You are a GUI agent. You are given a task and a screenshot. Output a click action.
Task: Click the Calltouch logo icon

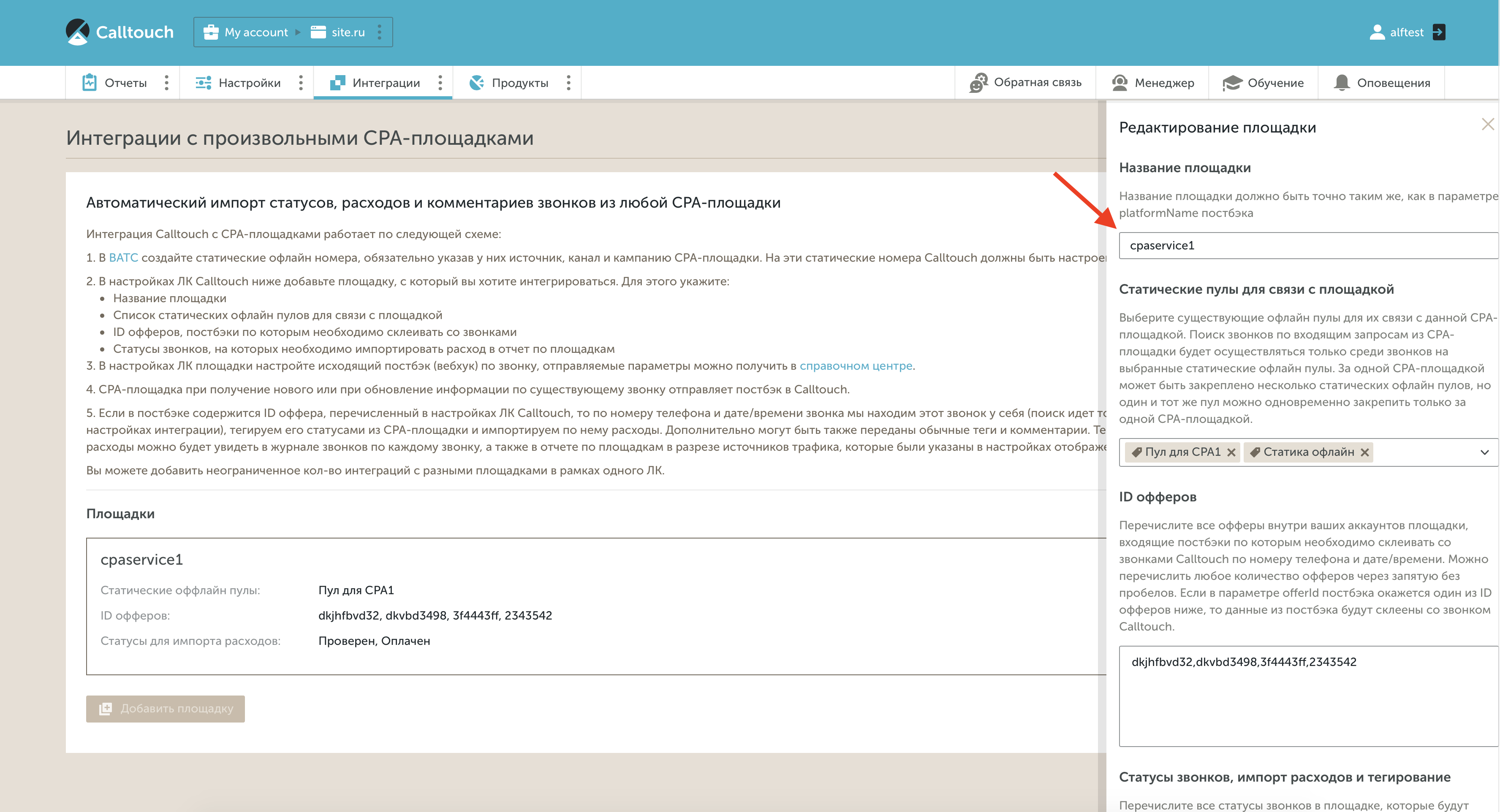[x=77, y=31]
